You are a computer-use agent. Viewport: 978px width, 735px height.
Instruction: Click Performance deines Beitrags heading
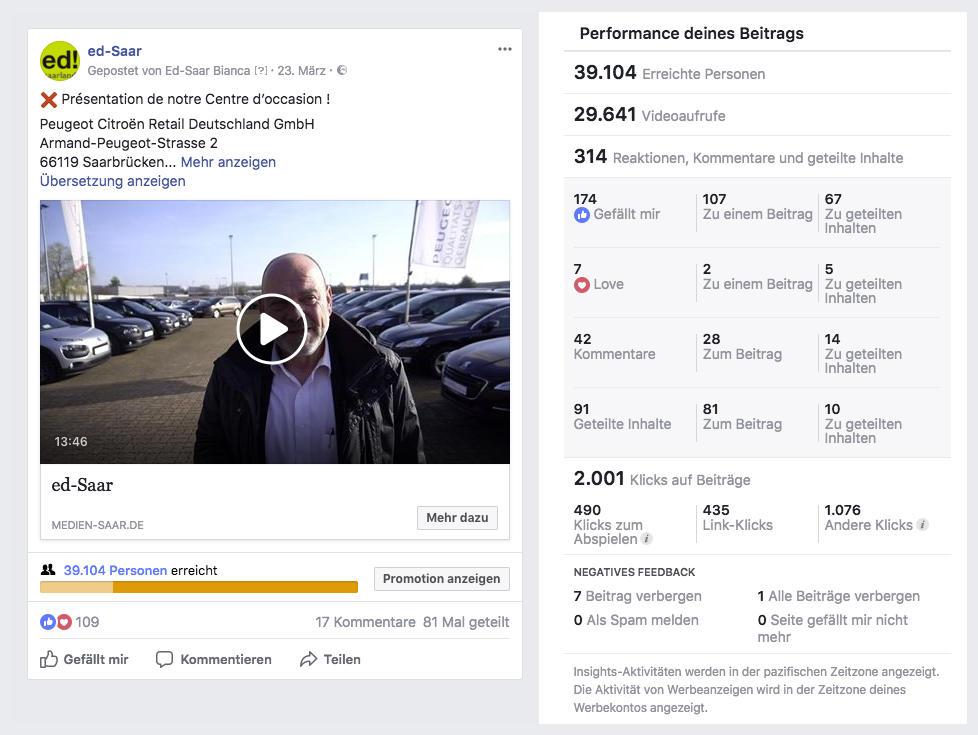692,33
